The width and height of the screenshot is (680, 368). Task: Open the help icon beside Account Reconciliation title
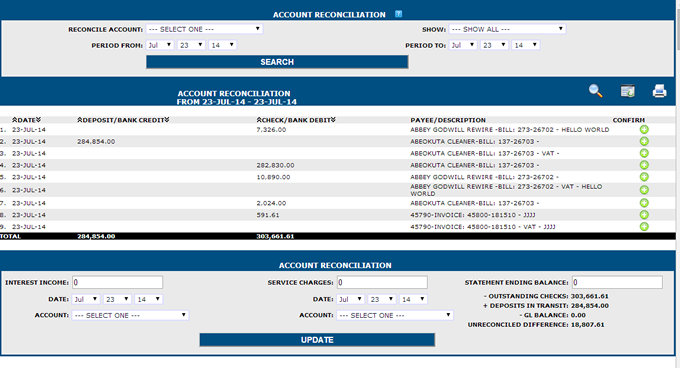click(x=399, y=14)
